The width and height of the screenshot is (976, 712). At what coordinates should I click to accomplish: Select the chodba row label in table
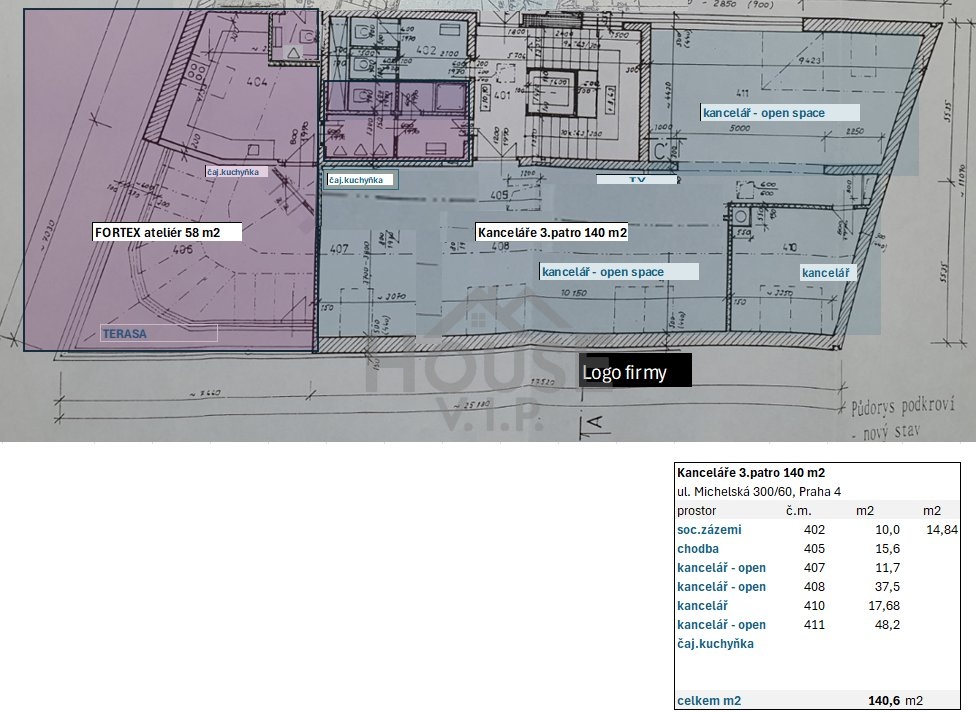(698, 549)
